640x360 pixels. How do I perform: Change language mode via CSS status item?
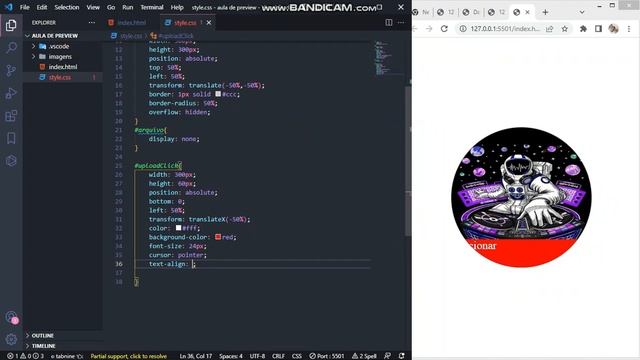tap(297, 356)
